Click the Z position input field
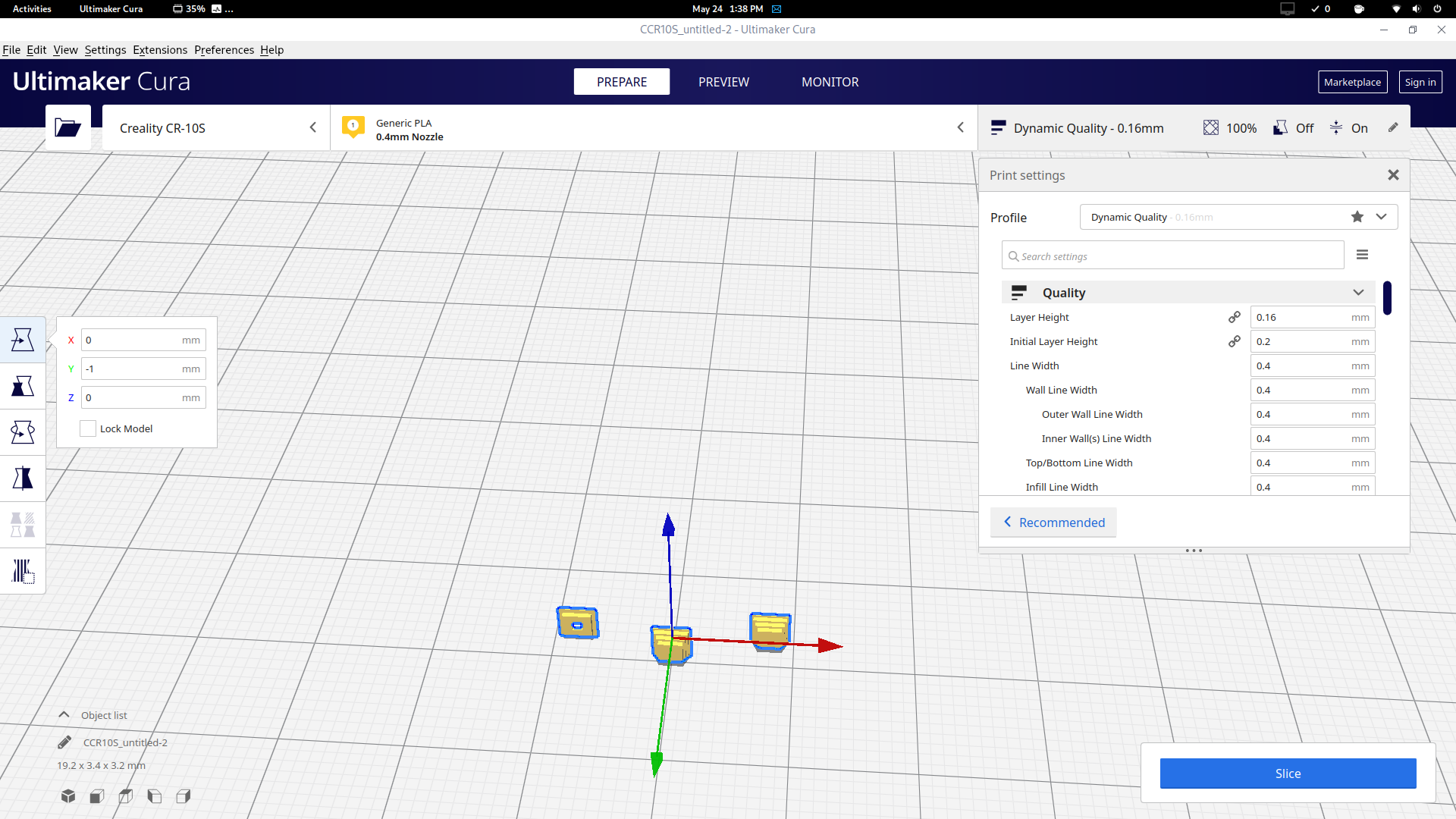 [143, 397]
